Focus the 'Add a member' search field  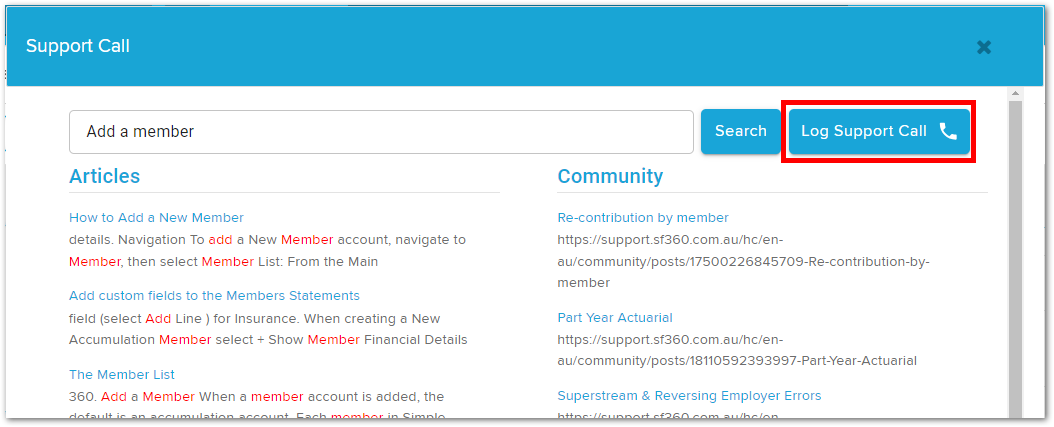[381, 132]
